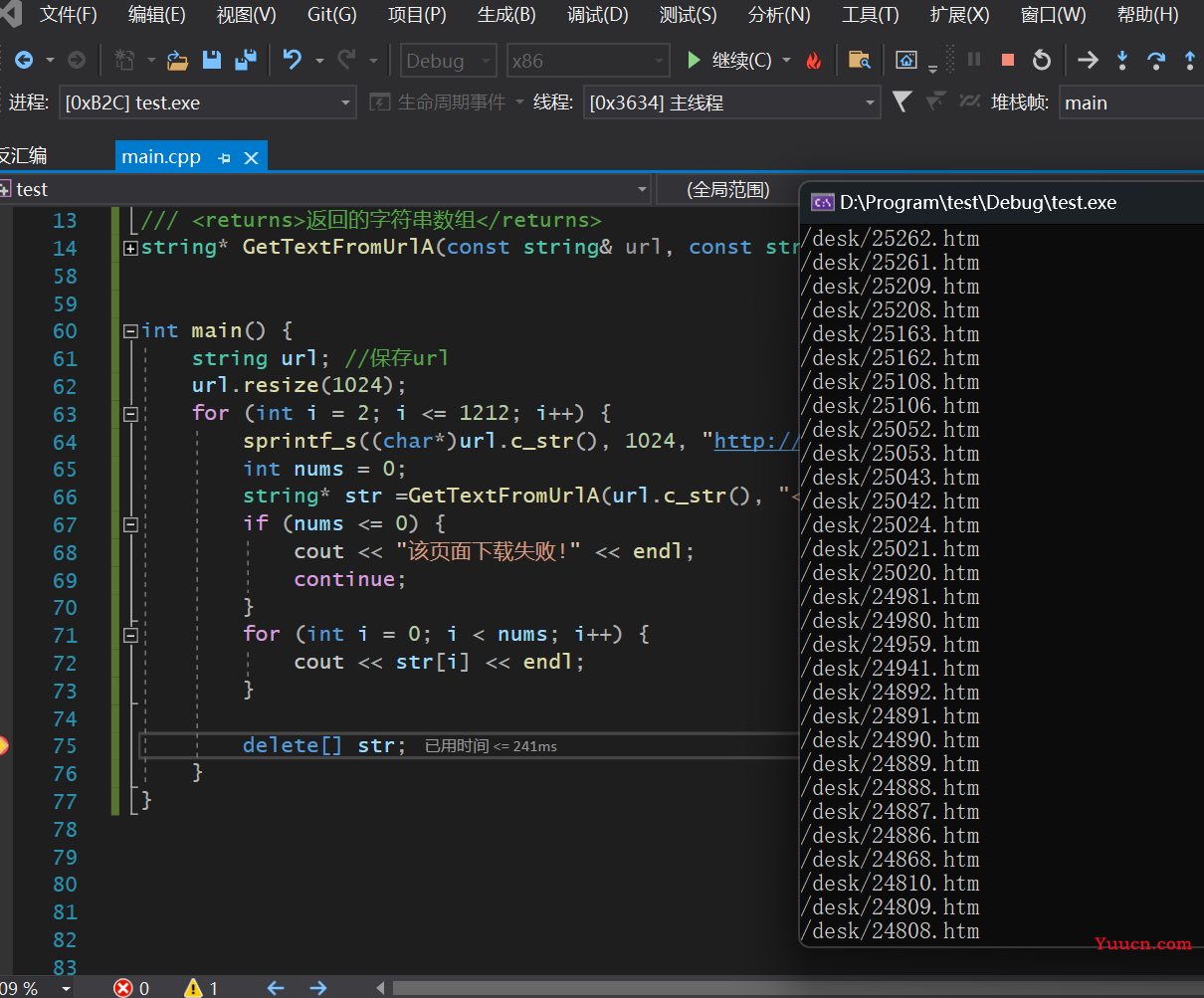
Task: Collapse the inner for loop on line 71
Action: (130, 635)
